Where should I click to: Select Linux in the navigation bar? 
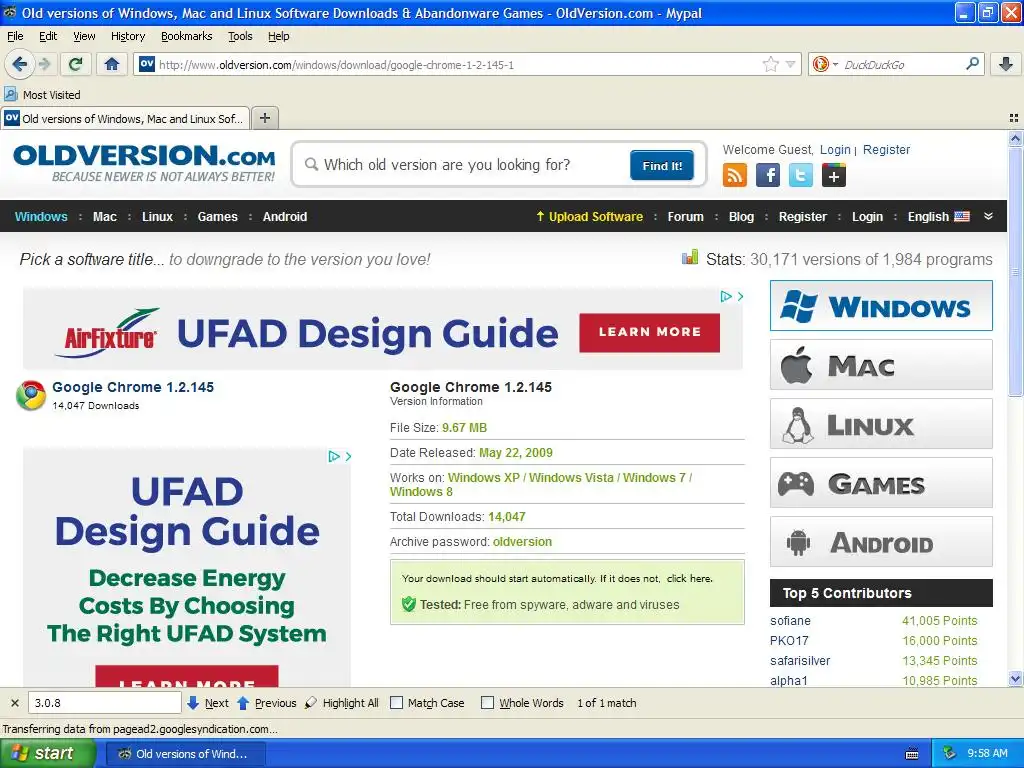tap(157, 216)
